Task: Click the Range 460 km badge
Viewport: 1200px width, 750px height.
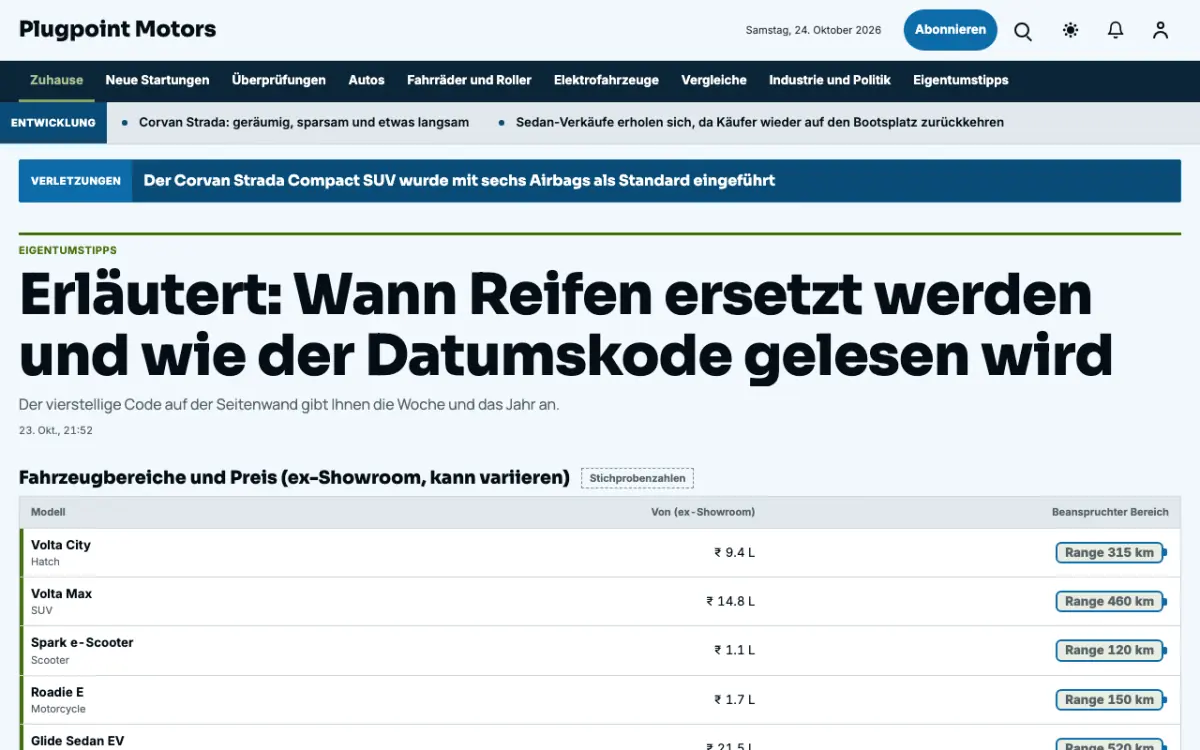Action: [1110, 602]
